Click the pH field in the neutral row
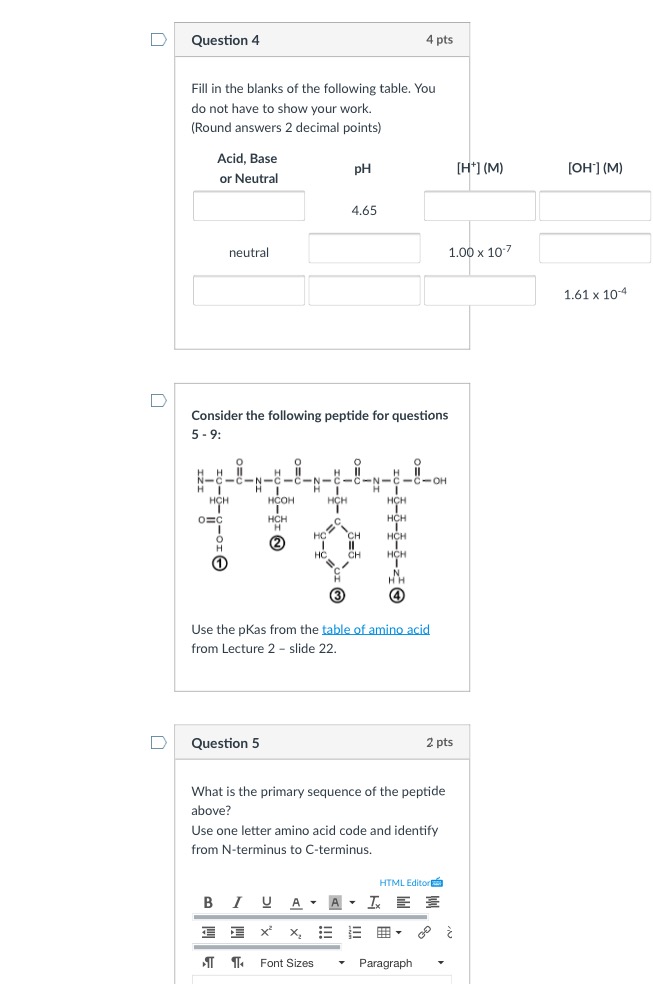The height and width of the screenshot is (984, 653). pyautogui.click(x=364, y=248)
